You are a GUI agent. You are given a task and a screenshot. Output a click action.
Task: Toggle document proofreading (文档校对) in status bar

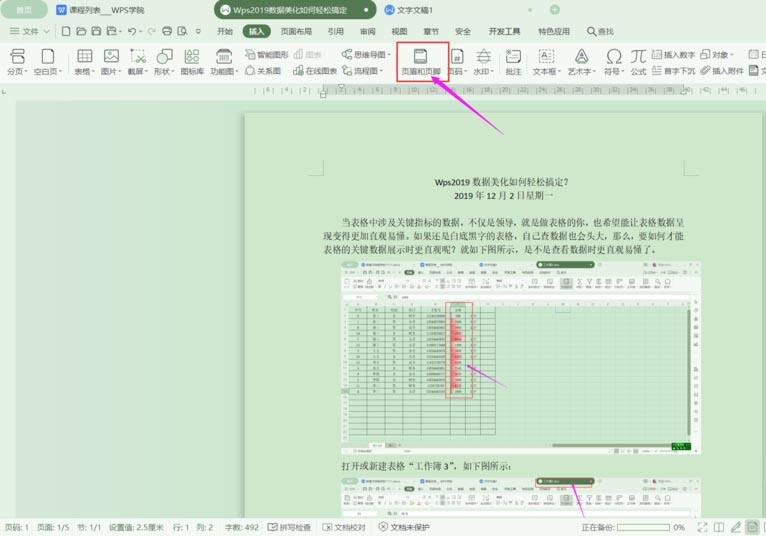pyautogui.click(x=344, y=527)
